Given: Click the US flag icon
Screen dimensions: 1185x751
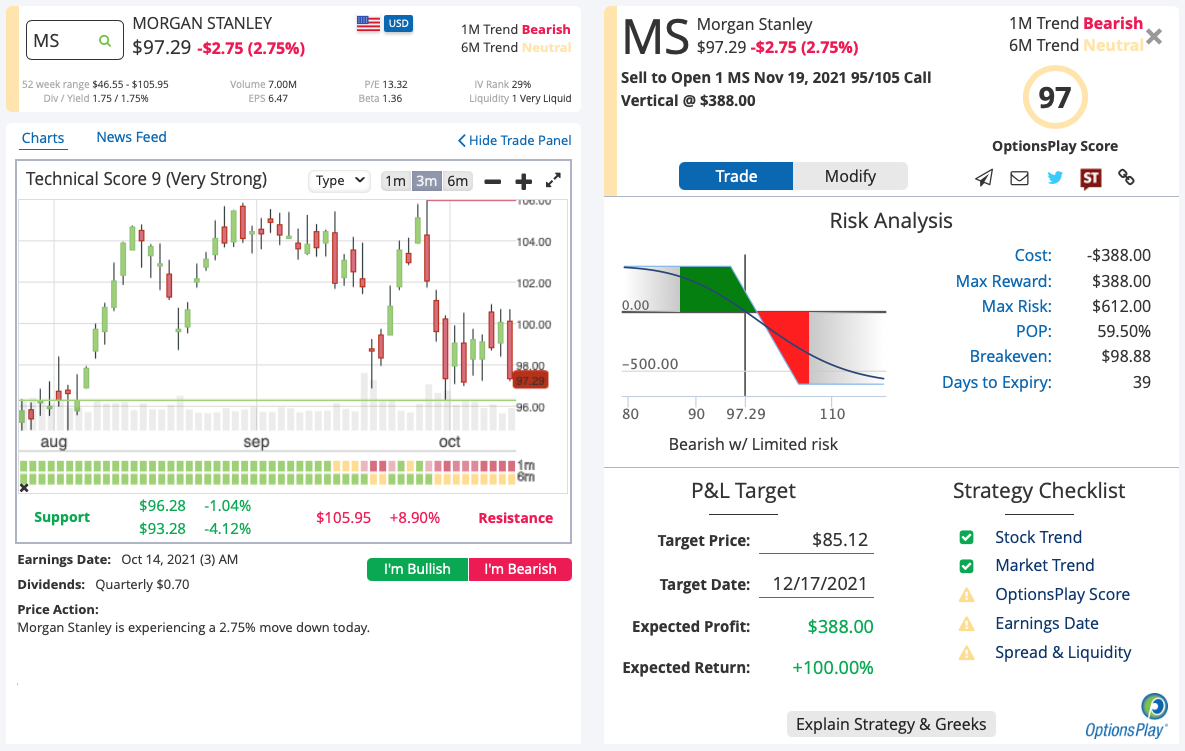Looking at the screenshot, I should (x=368, y=23).
